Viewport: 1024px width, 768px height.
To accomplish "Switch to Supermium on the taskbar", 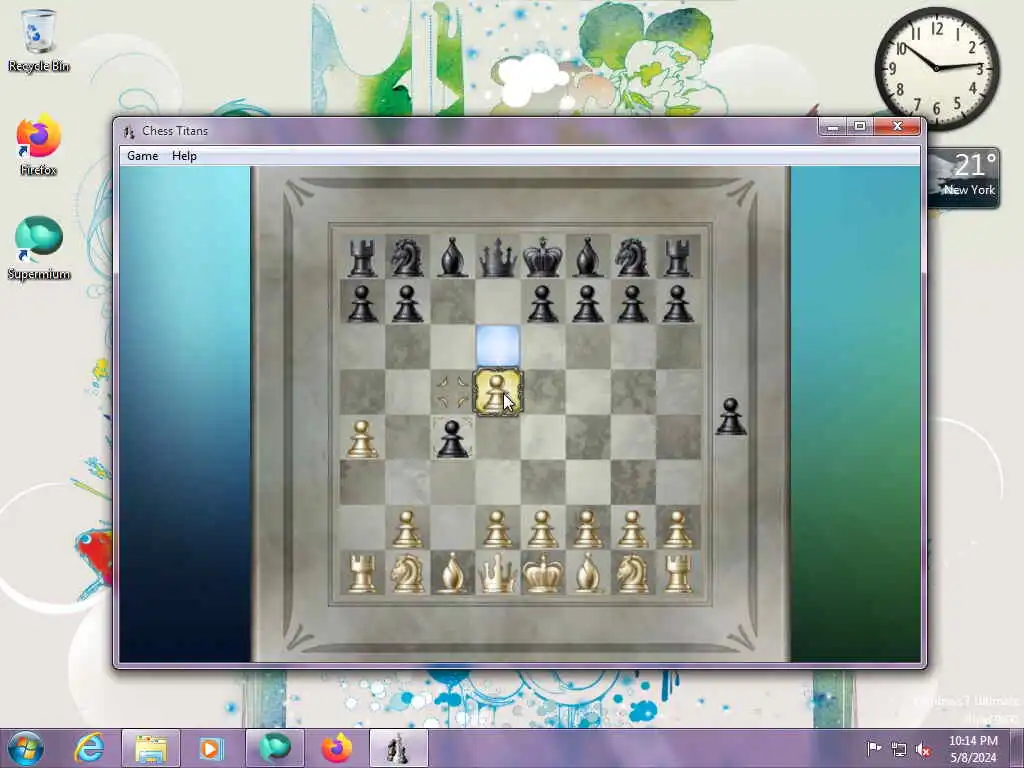I will point(274,748).
